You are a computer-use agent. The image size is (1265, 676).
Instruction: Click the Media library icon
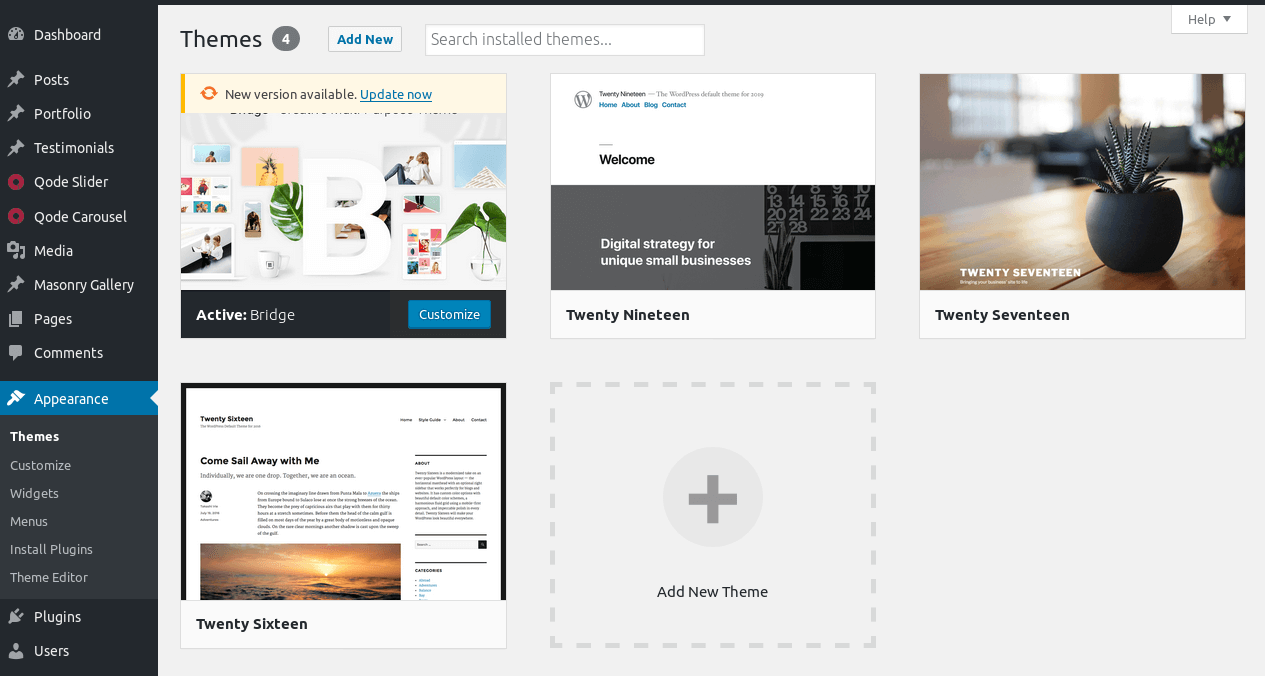pos(16,251)
